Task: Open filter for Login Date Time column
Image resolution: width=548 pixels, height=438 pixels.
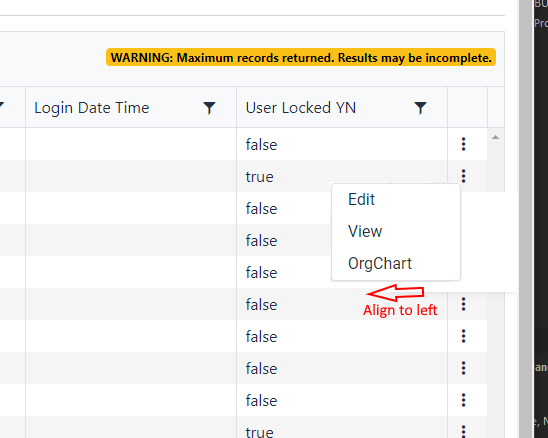Action: (x=209, y=108)
